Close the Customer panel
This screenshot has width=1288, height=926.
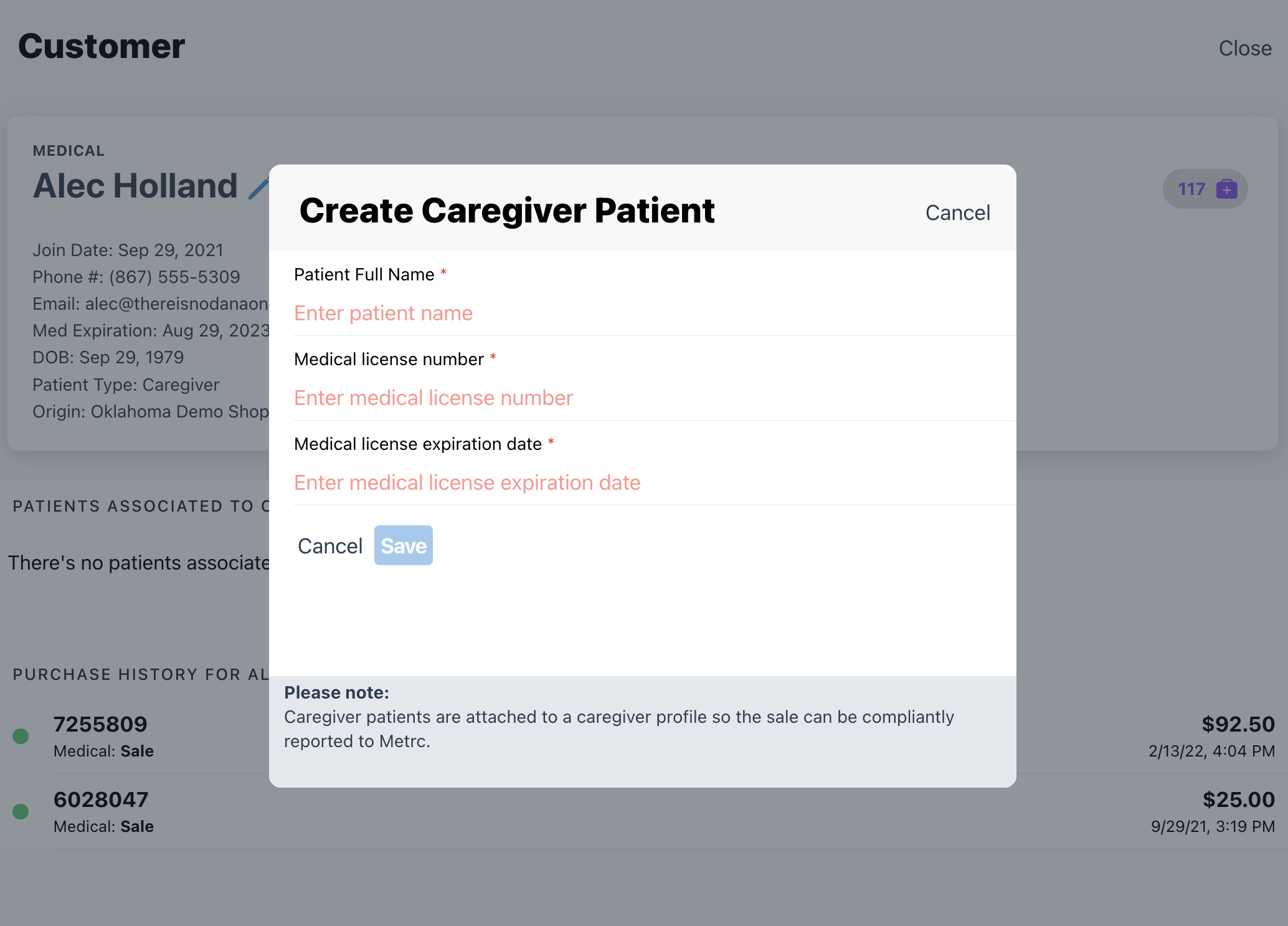coord(1244,49)
